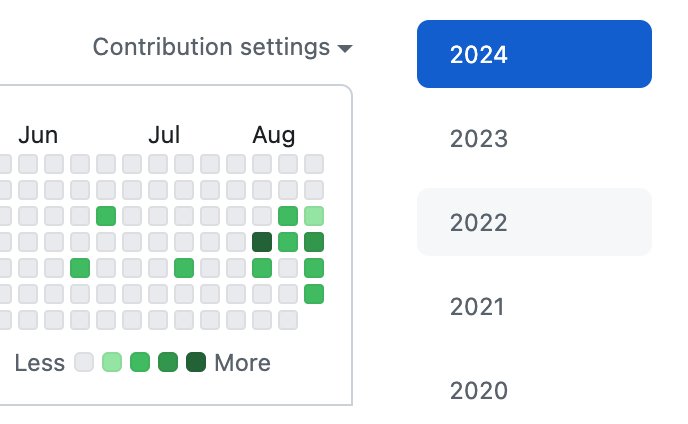Screen dimensions: 688x424
Task: Click the lower green cell in the June columns
Action: pyautogui.click(x=80, y=267)
